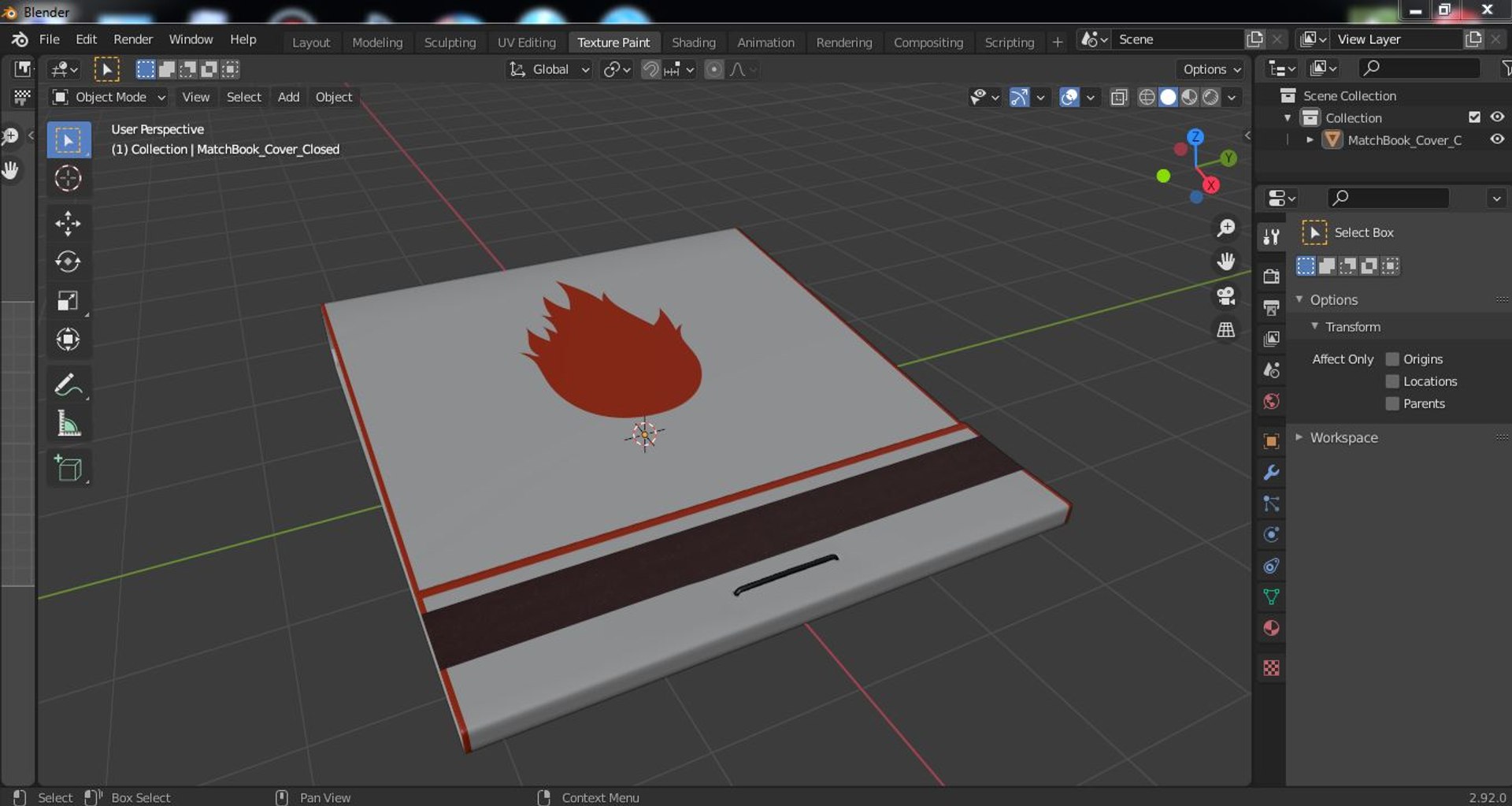The image size is (1512, 806).
Task: Collapse the Transform subpanel
Action: [1314, 326]
